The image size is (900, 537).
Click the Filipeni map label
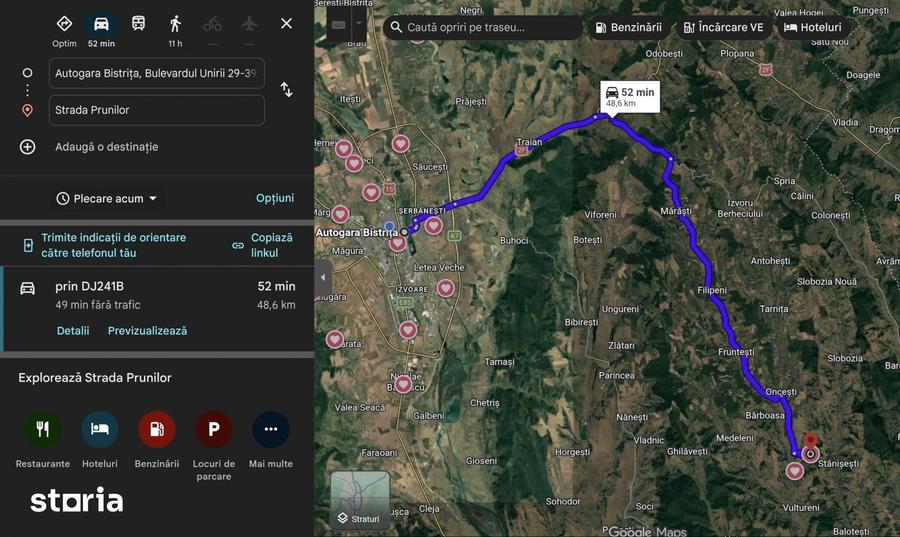click(712, 290)
